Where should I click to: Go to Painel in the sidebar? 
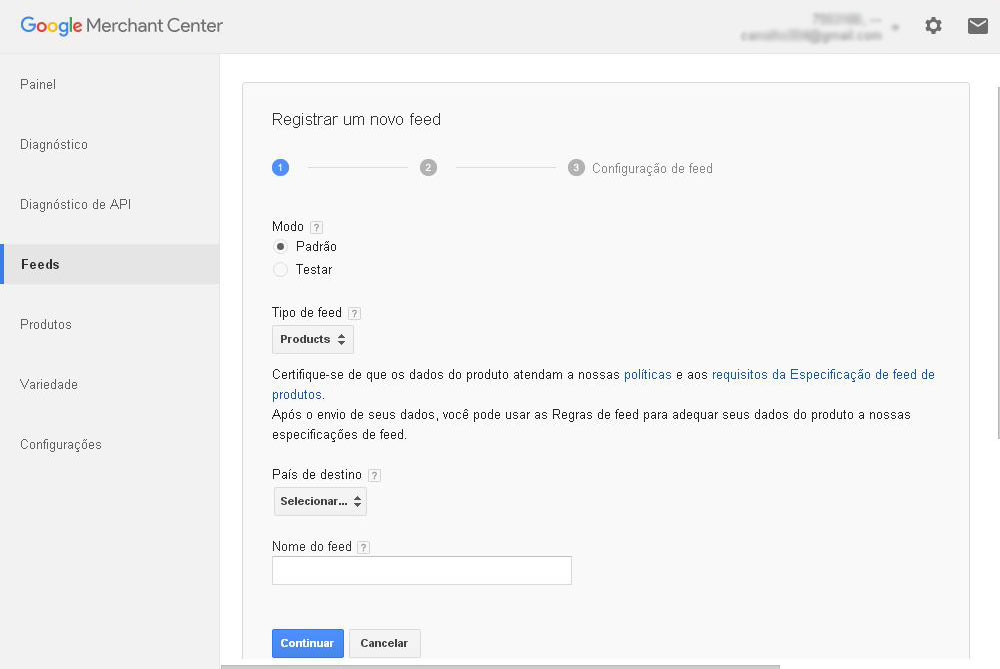(38, 85)
